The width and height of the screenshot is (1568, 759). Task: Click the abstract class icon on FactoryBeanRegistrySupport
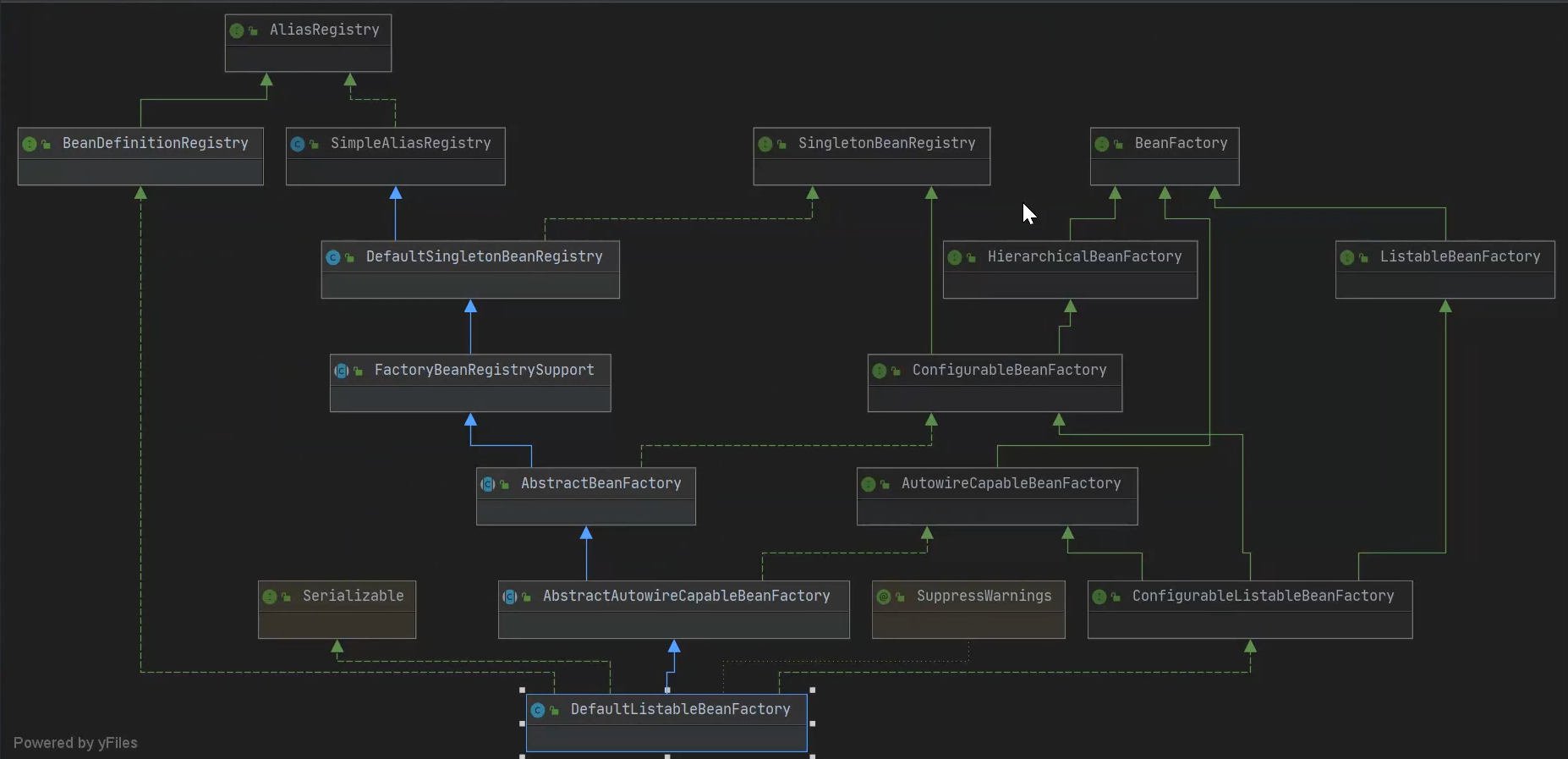342,371
